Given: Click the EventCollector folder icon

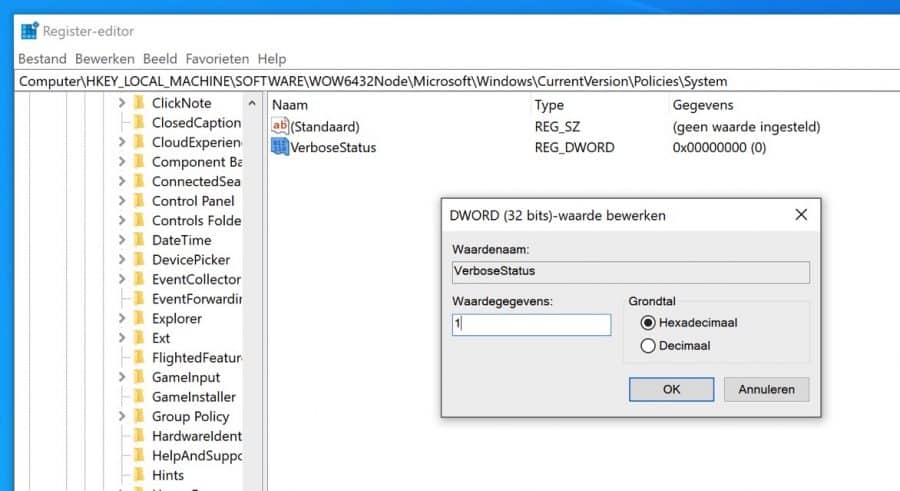Looking at the screenshot, I should pos(139,279).
